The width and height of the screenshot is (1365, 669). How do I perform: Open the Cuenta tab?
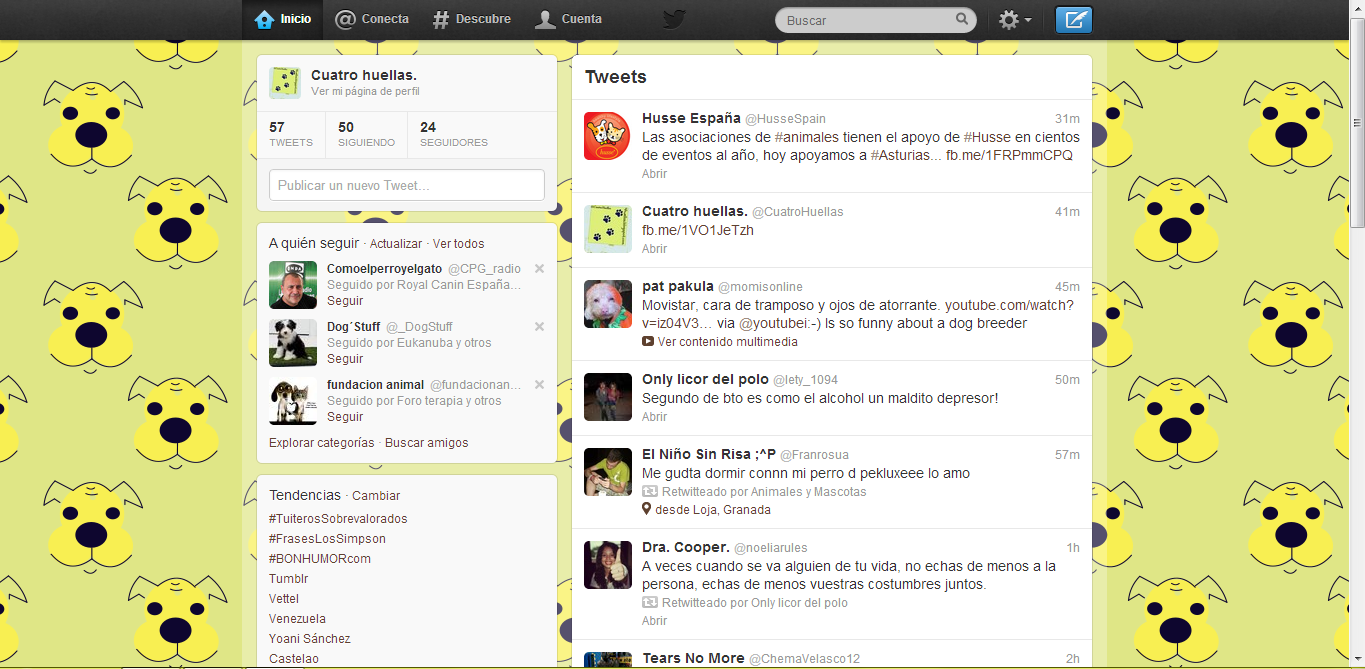pos(568,19)
